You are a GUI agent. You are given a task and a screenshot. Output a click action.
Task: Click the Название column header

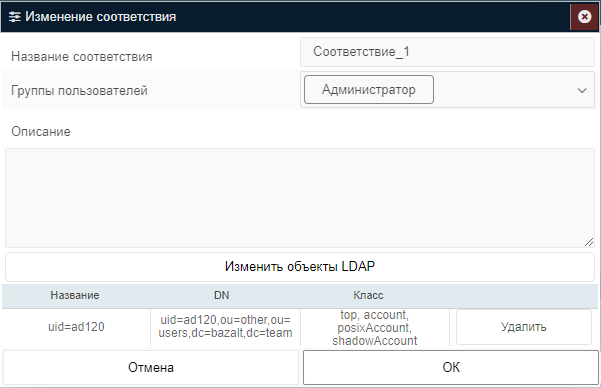(75, 295)
